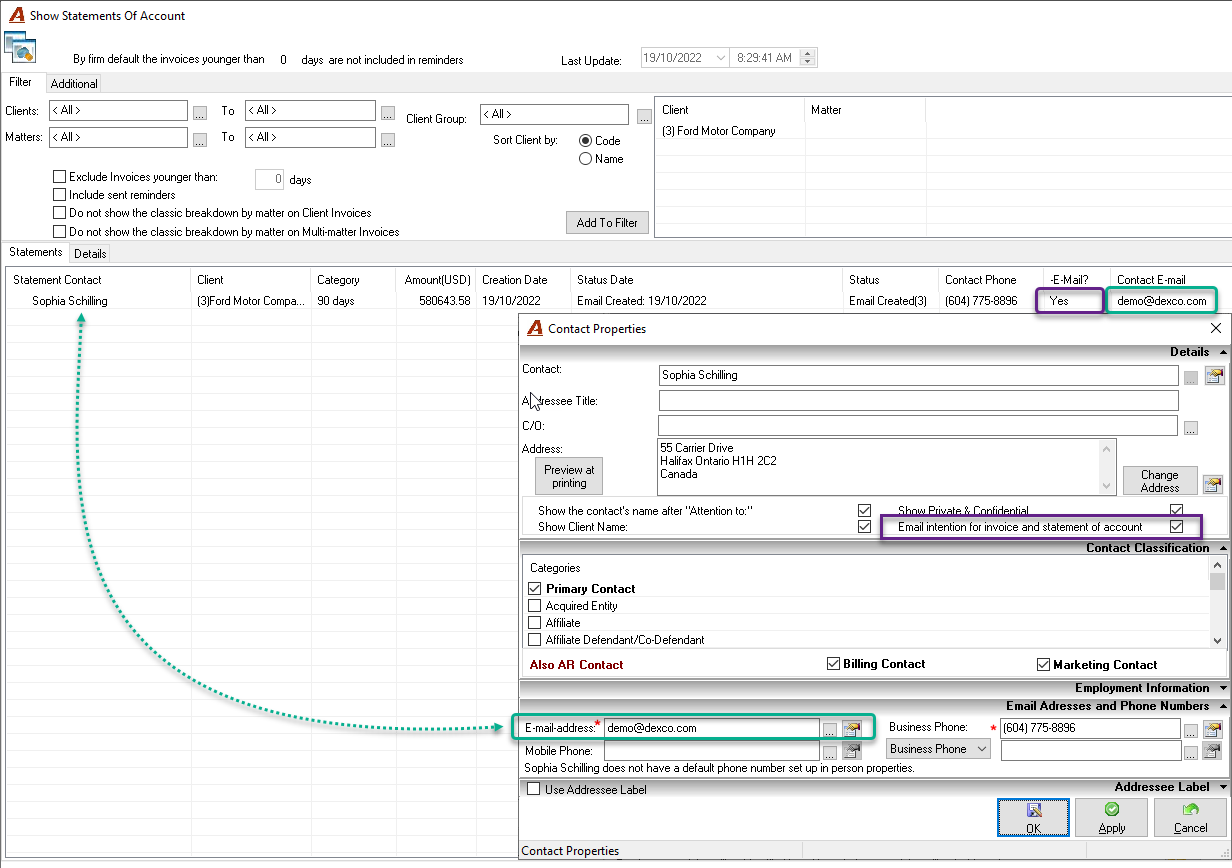Click the ellipsis beside the second Business Phone field

[x=1191, y=752]
